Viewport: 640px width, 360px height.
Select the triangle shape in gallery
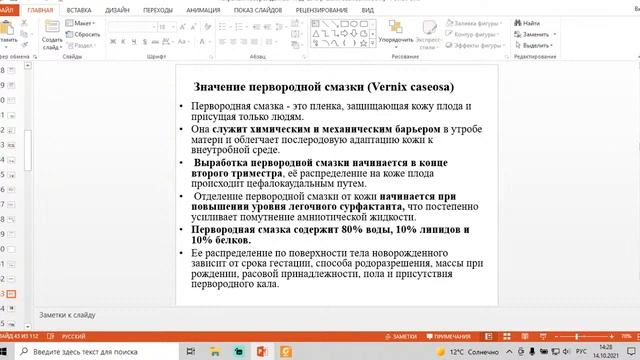click(x=316, y=33)
